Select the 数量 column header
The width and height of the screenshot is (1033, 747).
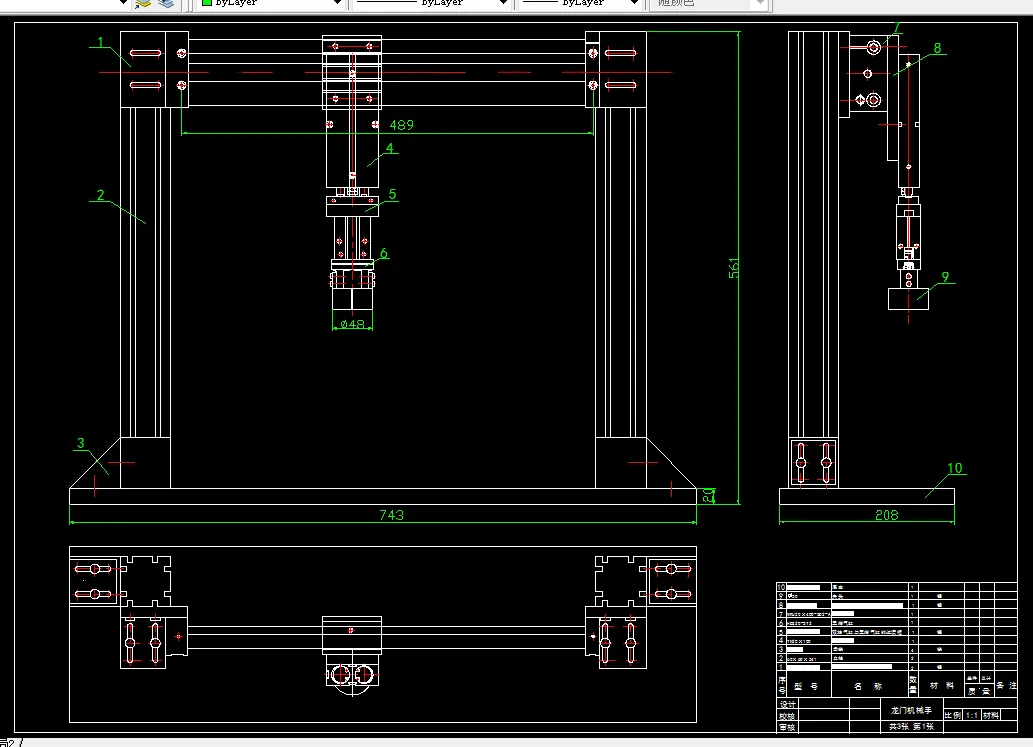point(913,684)
